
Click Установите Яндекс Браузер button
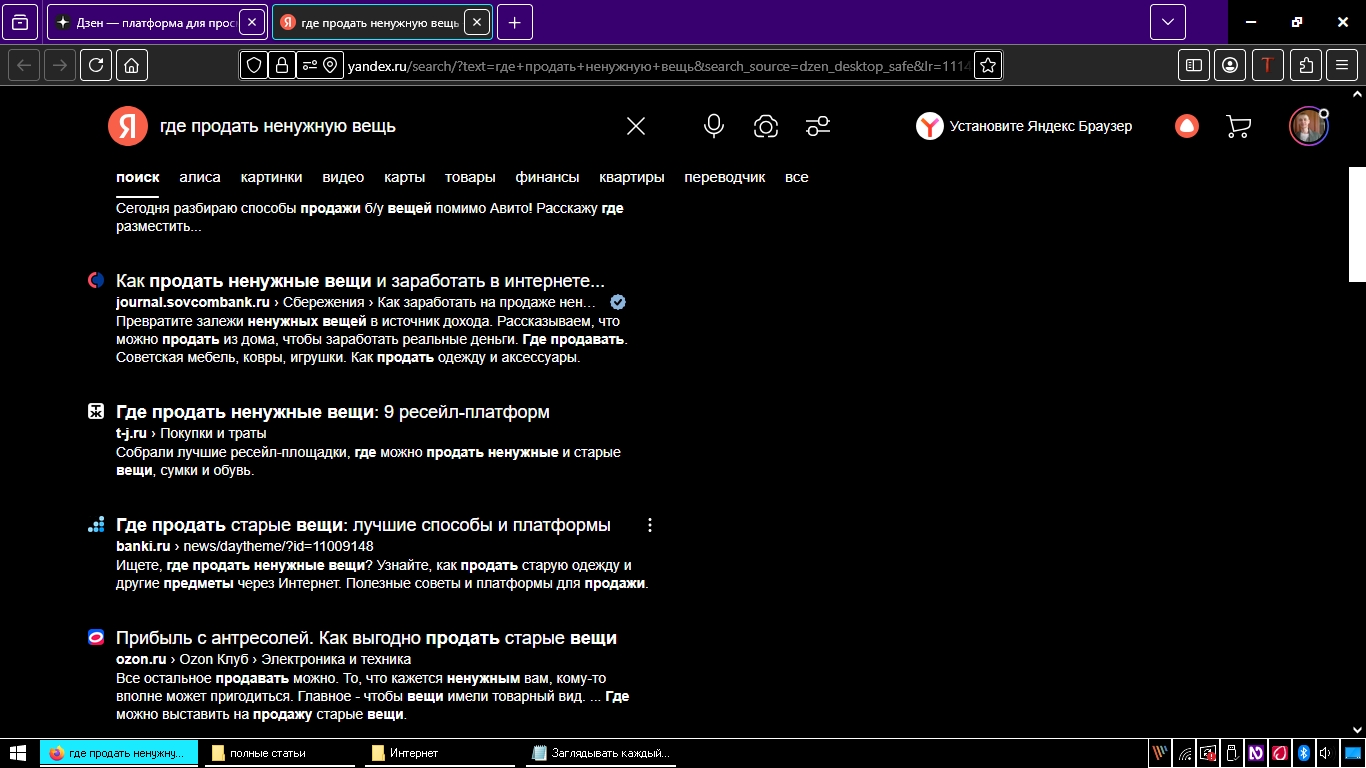(1025, 126)
